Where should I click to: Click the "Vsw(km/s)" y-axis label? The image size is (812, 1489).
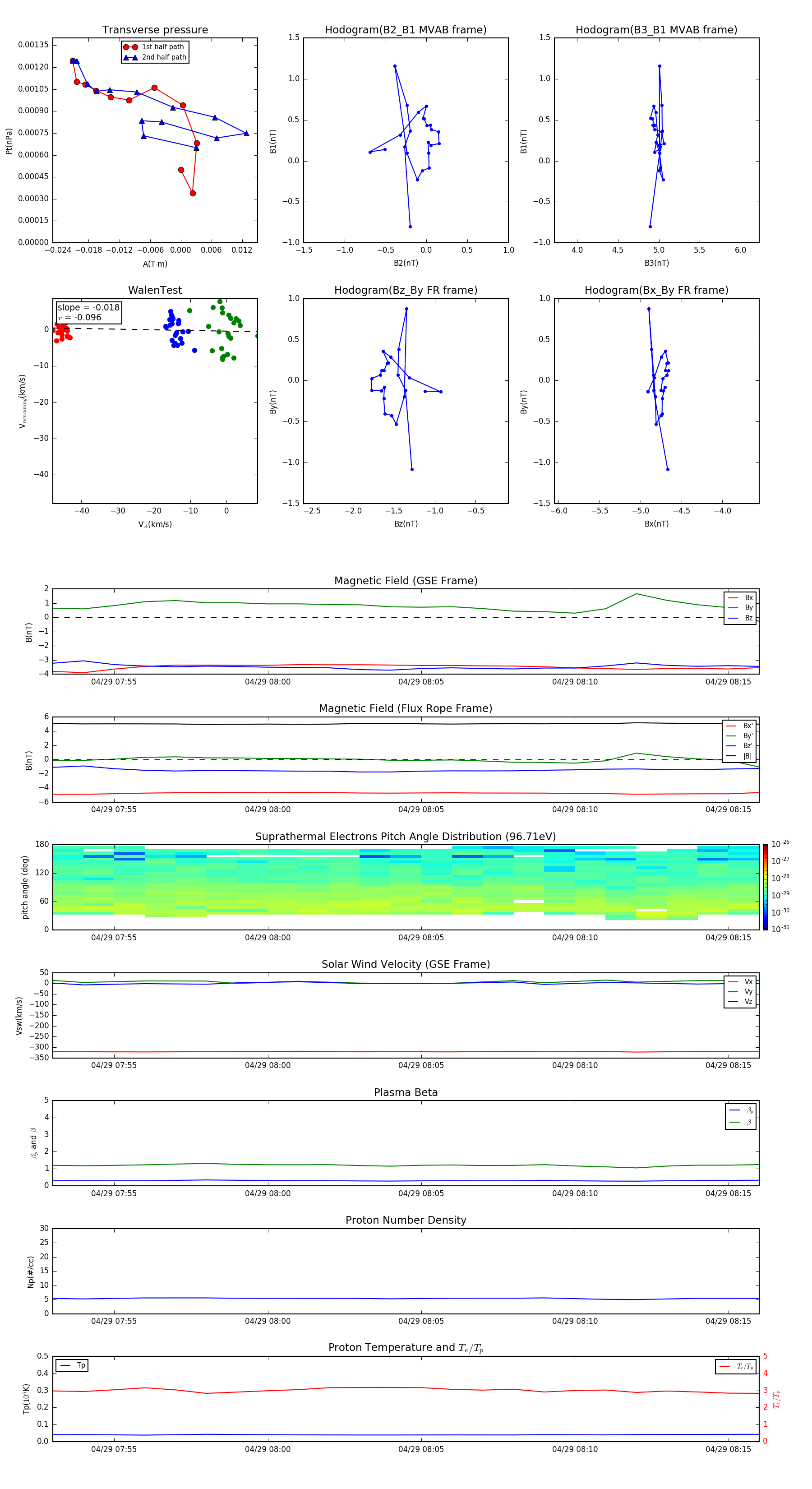click(18, 1015)
